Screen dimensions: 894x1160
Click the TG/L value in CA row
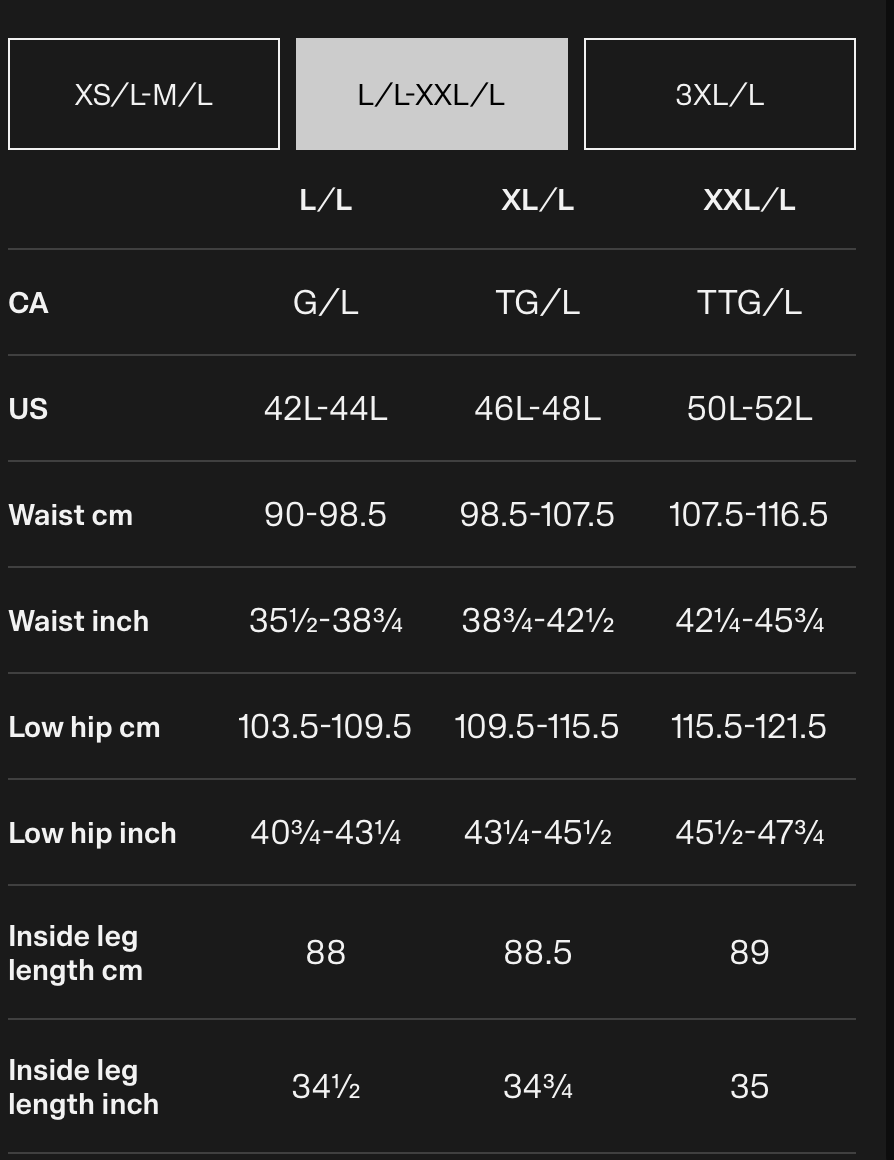click(x=537, y=303)
